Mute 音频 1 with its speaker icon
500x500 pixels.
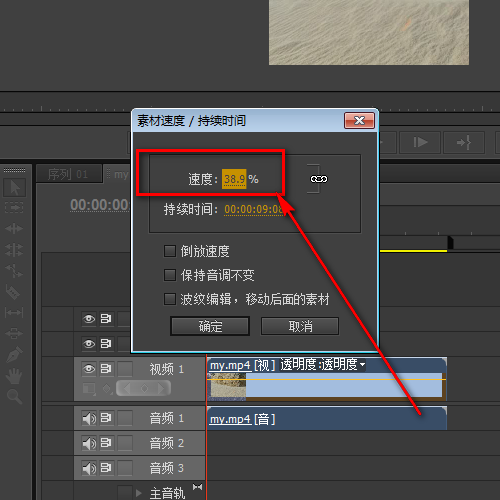coord(89,418)
